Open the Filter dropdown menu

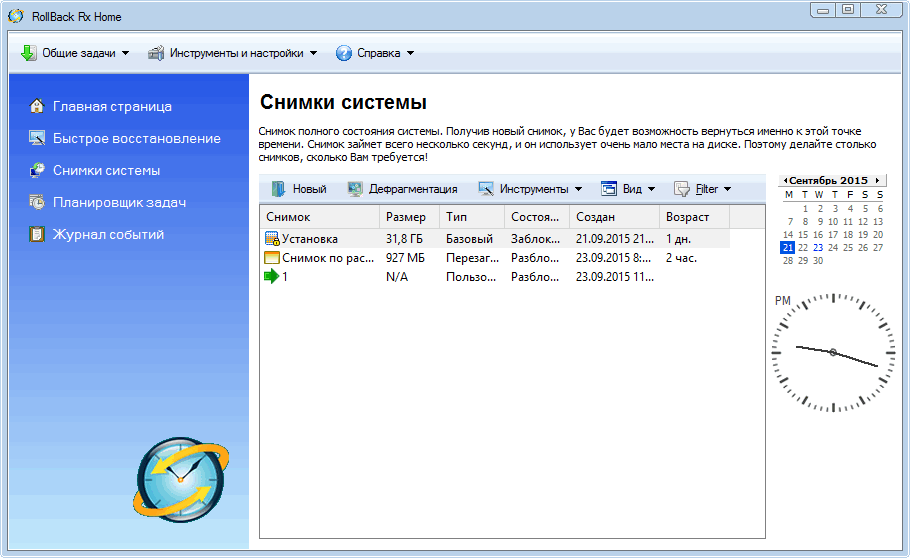tap(702, 188)
